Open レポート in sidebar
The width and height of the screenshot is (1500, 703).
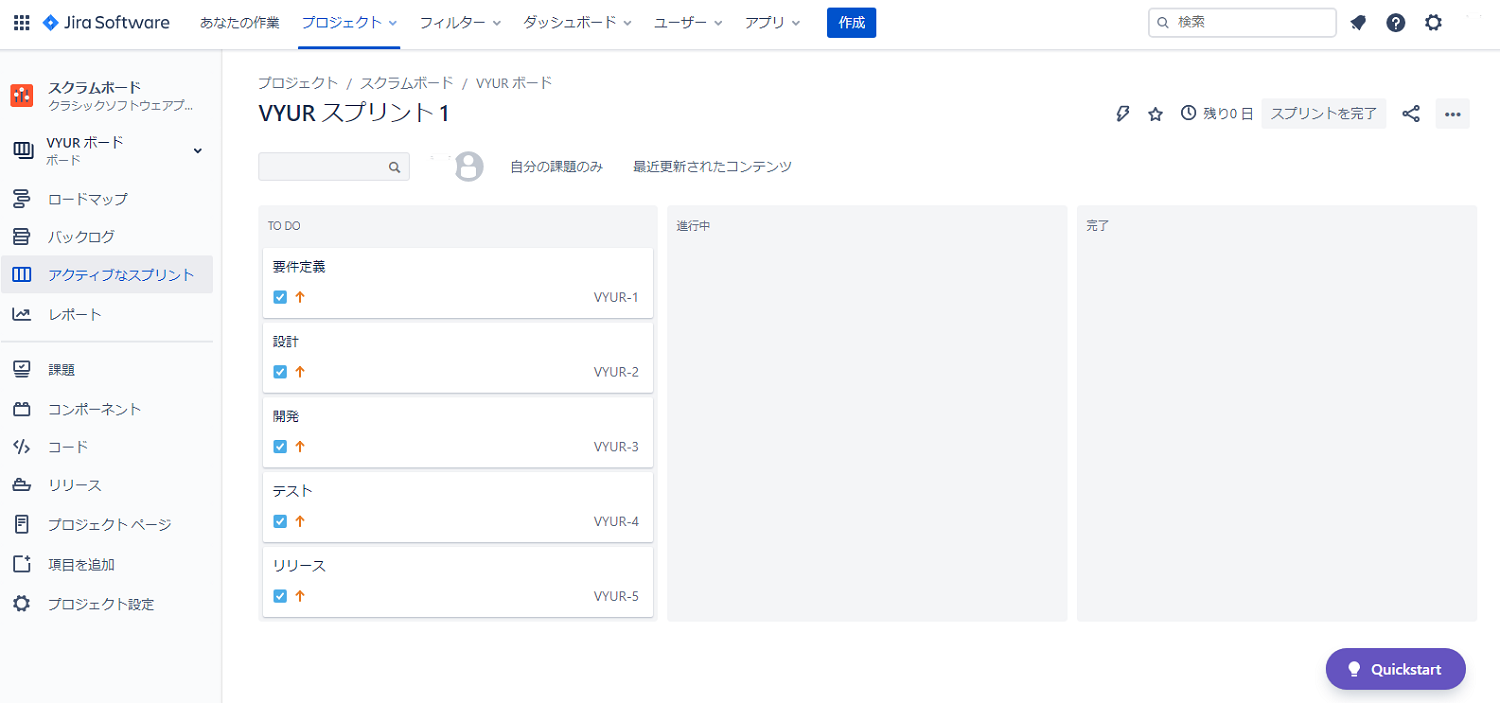click(107, 314)
